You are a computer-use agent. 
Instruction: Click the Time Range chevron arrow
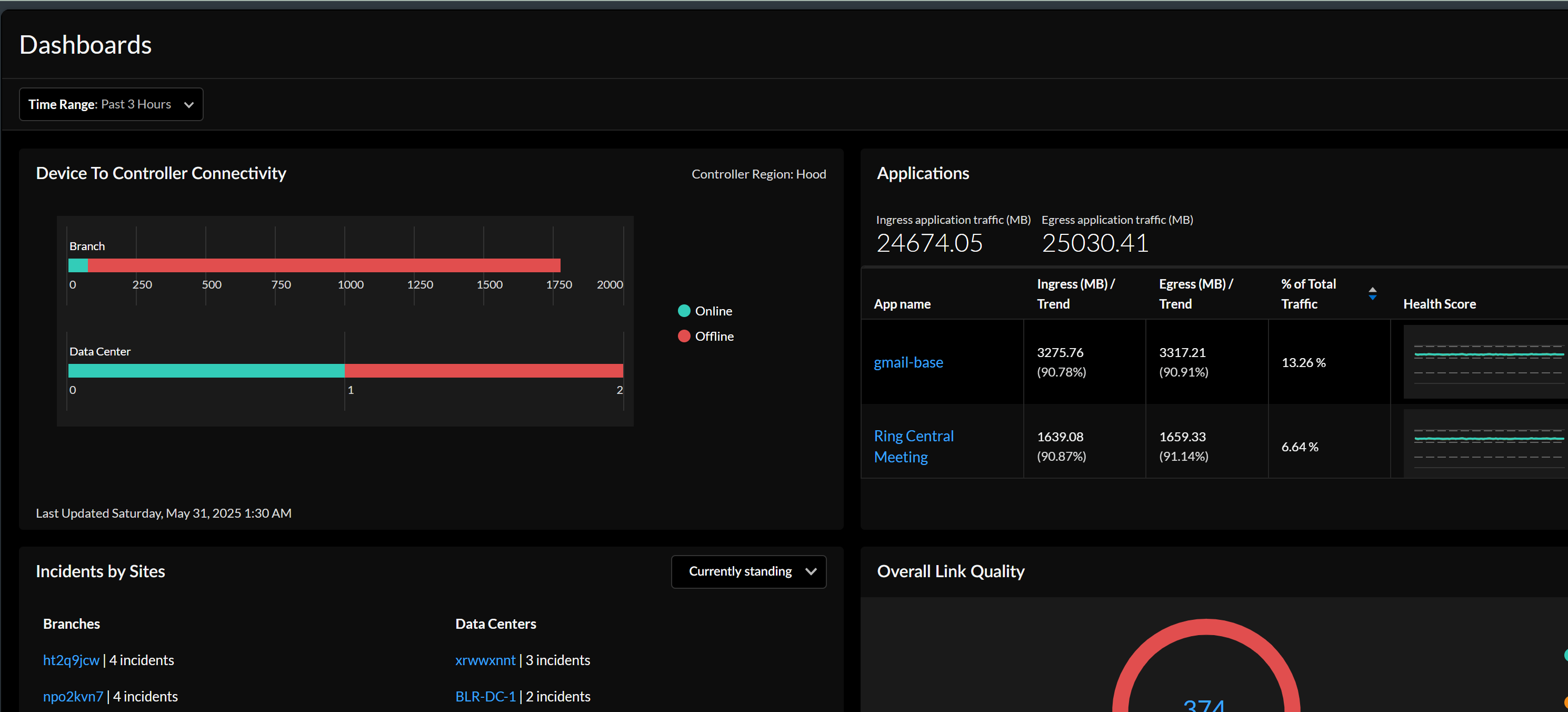[188, 105]
